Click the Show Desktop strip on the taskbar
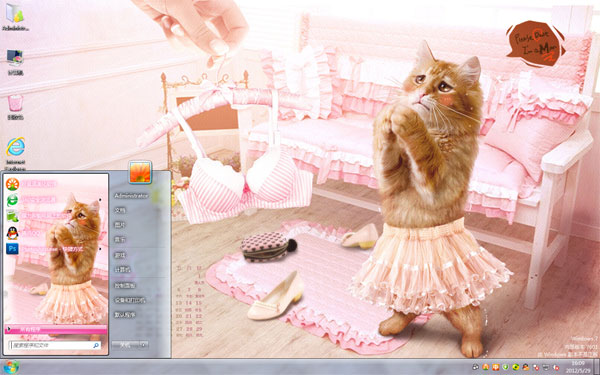Image resolution: width=600 pixels, height=375 pixels. [596, 367]
